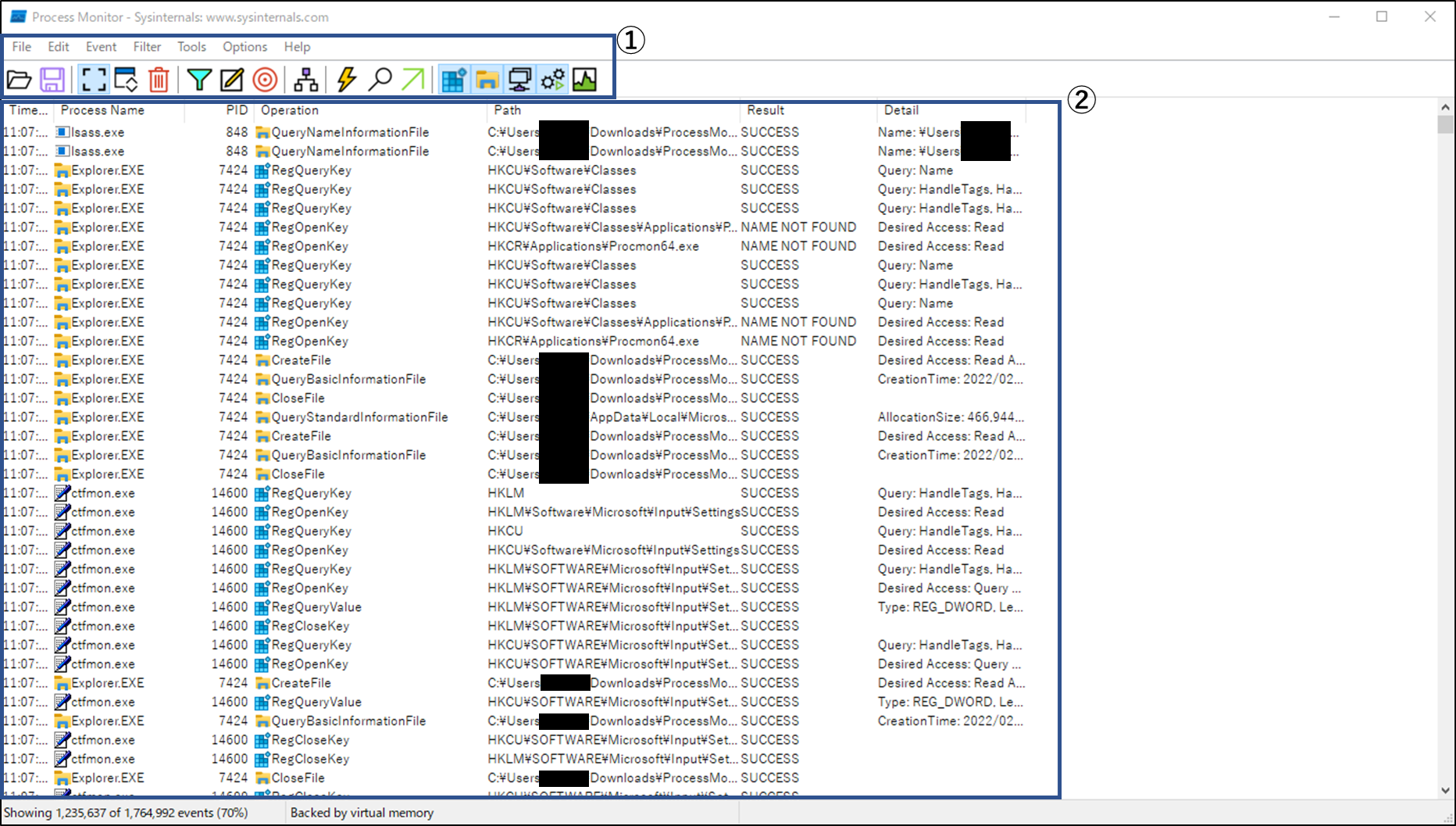Viewport: 1456px width, 826px height.
Task: Open the Tools menu
Action: (191, 47)
